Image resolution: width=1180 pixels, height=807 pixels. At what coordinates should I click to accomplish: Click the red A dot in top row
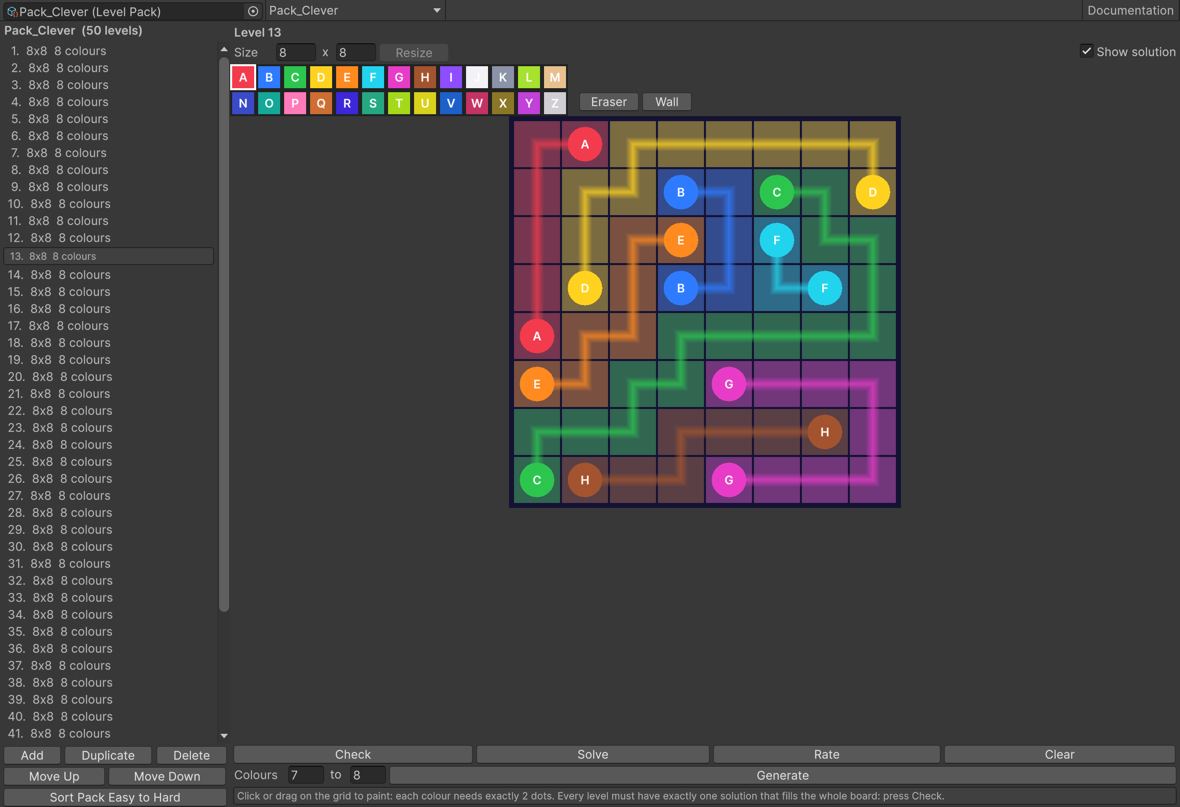click(x=585, y=145)
